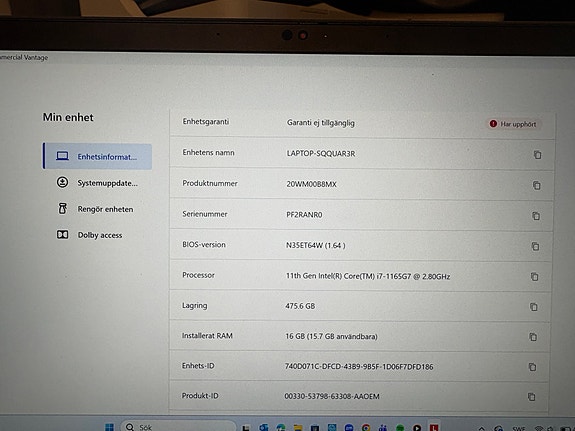This screenshot has width=575, height=431.
Task: Open the Windows Start menu
Action: coord(109,427)
